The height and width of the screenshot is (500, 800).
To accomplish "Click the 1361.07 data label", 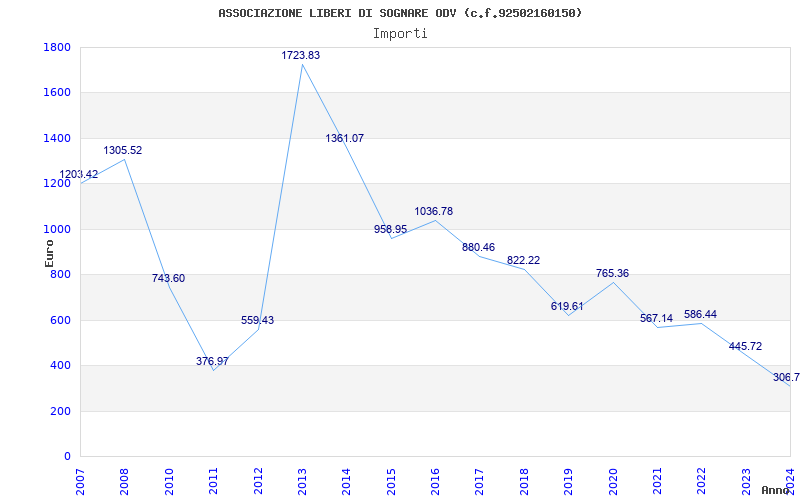I will pyautogui.click(x=345, y=138).
